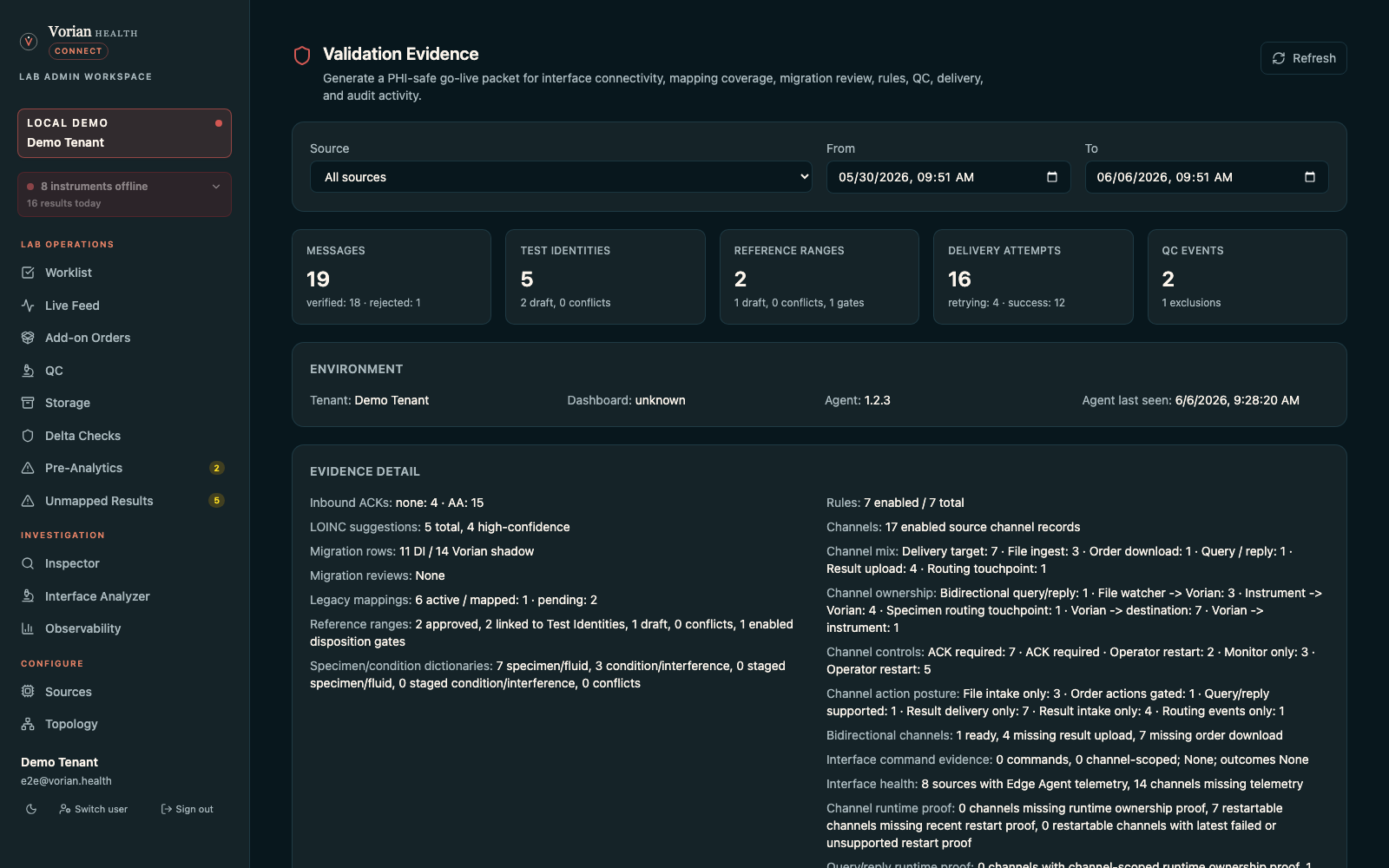Click 'Migration reviews: None' line
Image resolution: width=1389 pixels, height=868 pixels.
tap(378, 575)
